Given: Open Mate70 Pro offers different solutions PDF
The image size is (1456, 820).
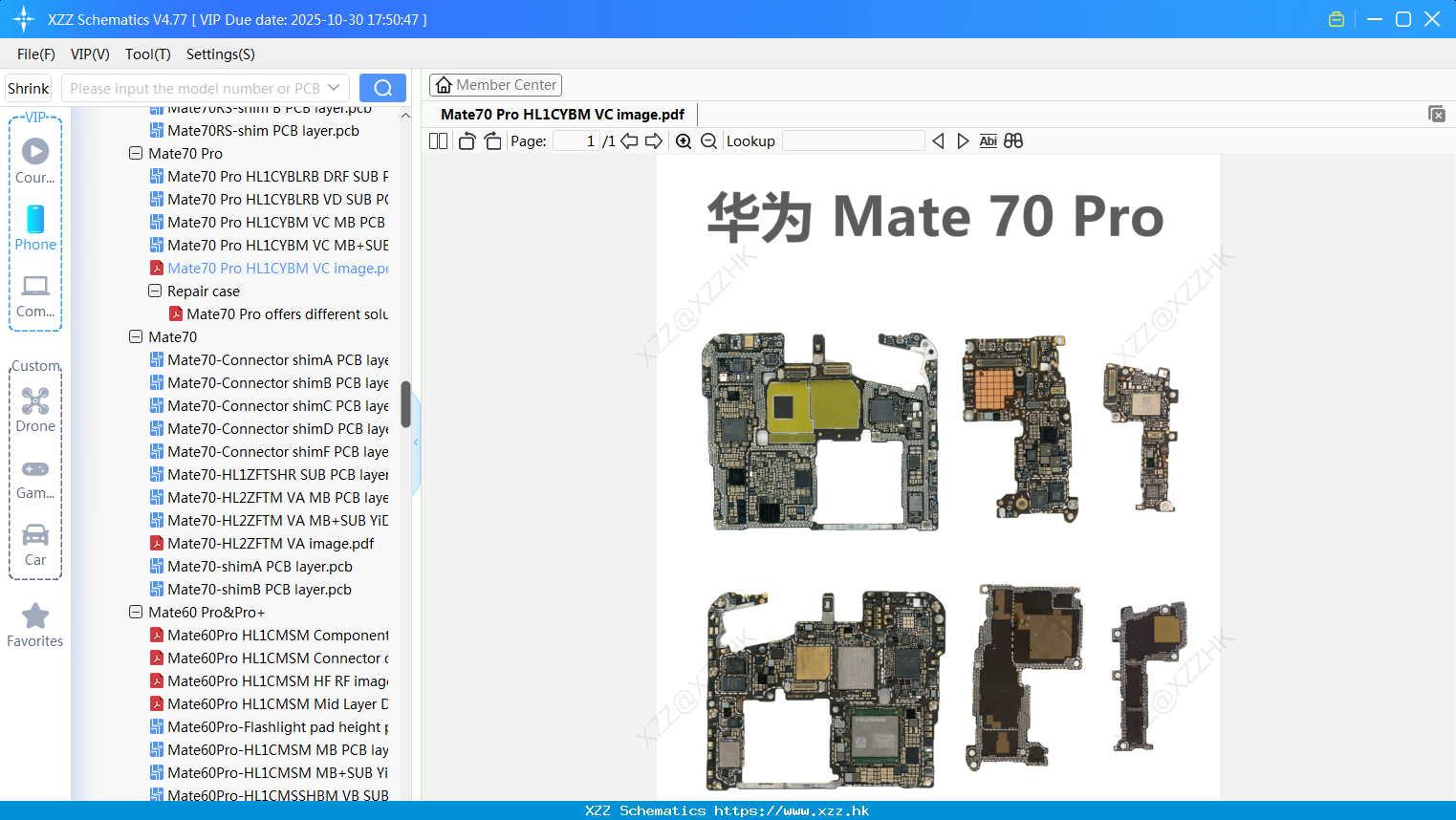Looking at the screenshot, I should pyautogui.click(x=279, y=314).
